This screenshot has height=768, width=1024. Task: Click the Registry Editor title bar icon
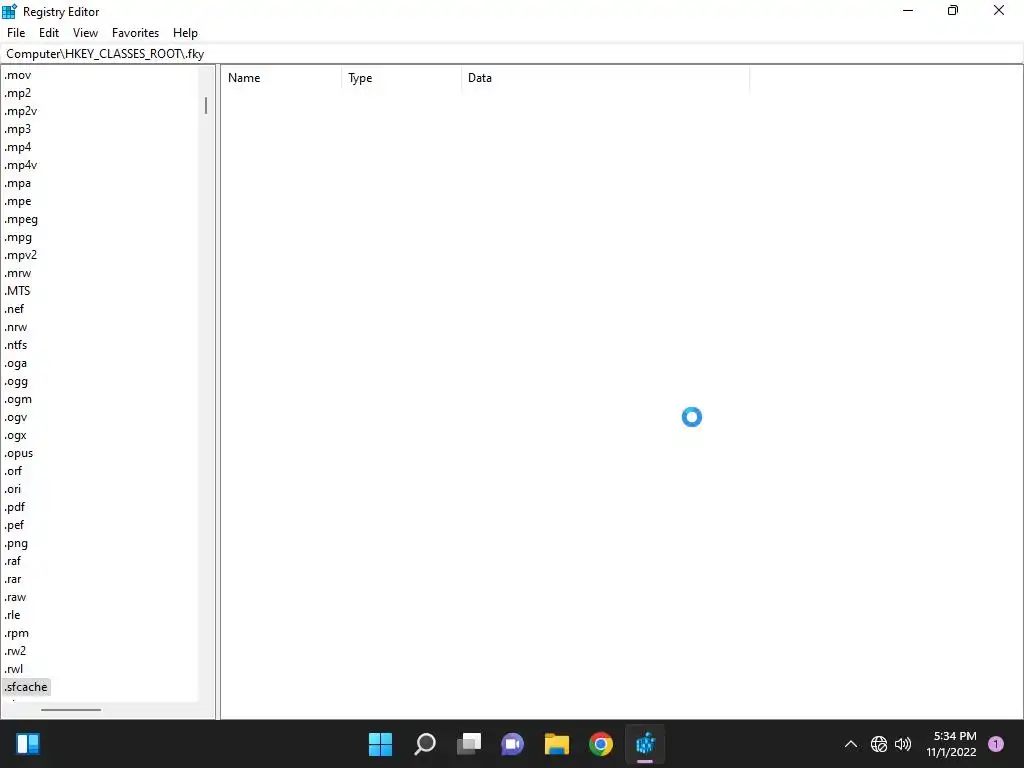pos(9,11)
